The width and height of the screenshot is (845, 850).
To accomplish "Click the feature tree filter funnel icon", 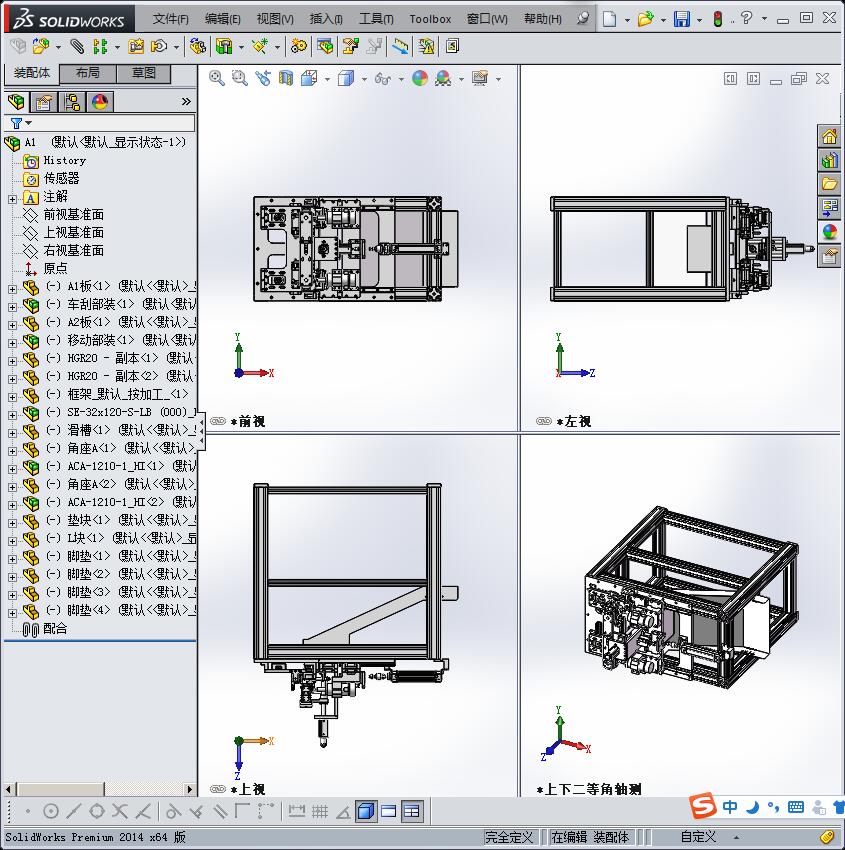I will tap(16, 123).
